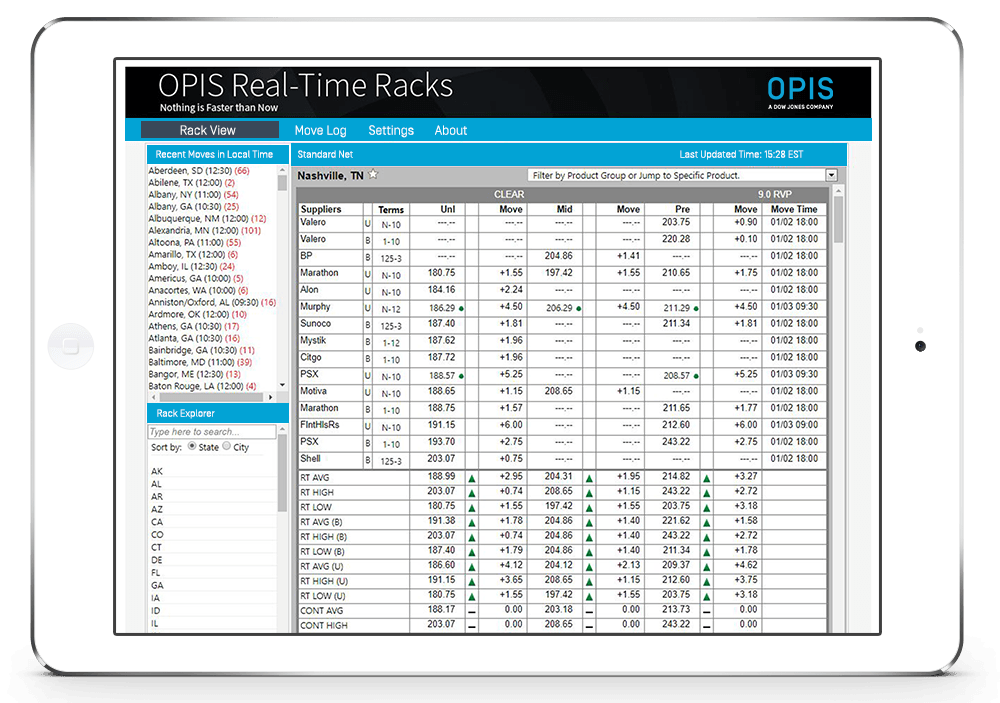
Task: Switch to the Move Log tab
Action: coord(320,130)
